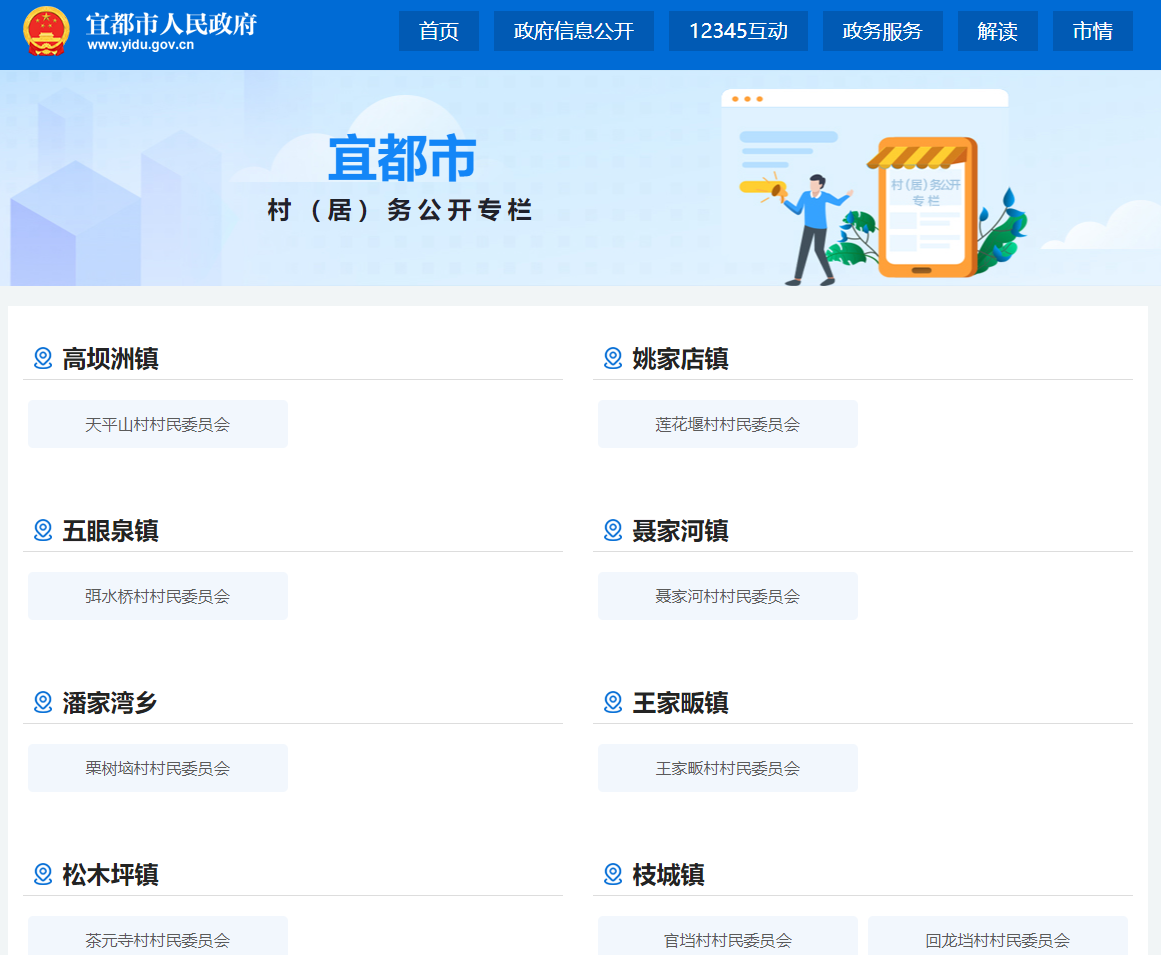The width and height of the screenshot is (1161, 955).
Task: Click the location pin beside 潘家湾乡
Action: click(43, 702)
